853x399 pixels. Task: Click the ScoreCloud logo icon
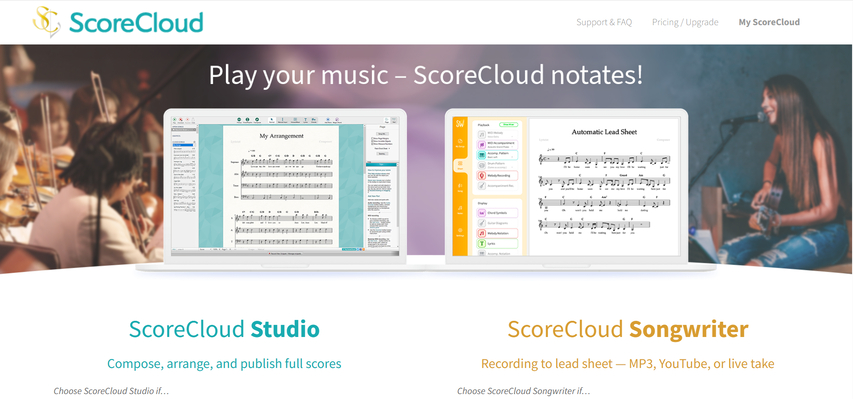pos(47,21)
